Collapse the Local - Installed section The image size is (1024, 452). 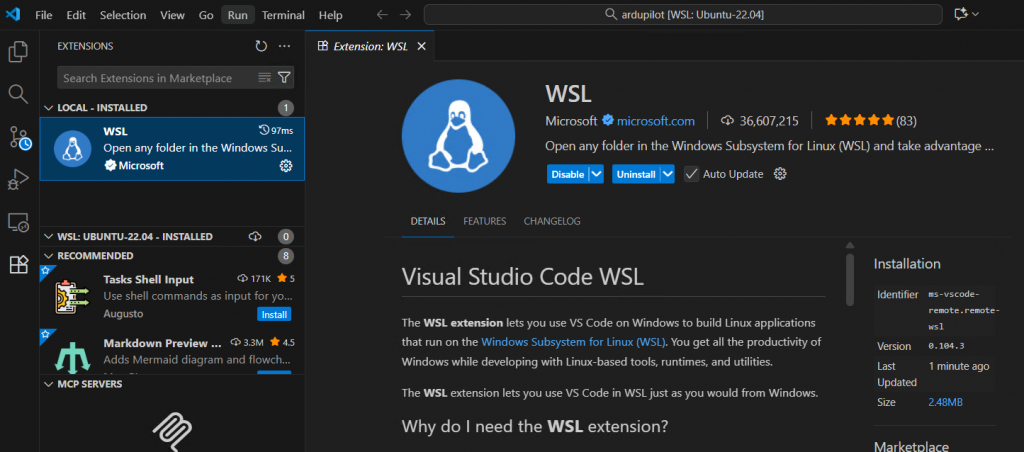point(50,107)
